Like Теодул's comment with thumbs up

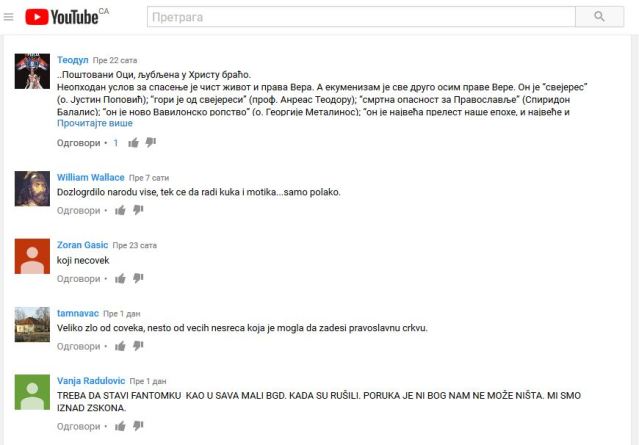[133, 143]
